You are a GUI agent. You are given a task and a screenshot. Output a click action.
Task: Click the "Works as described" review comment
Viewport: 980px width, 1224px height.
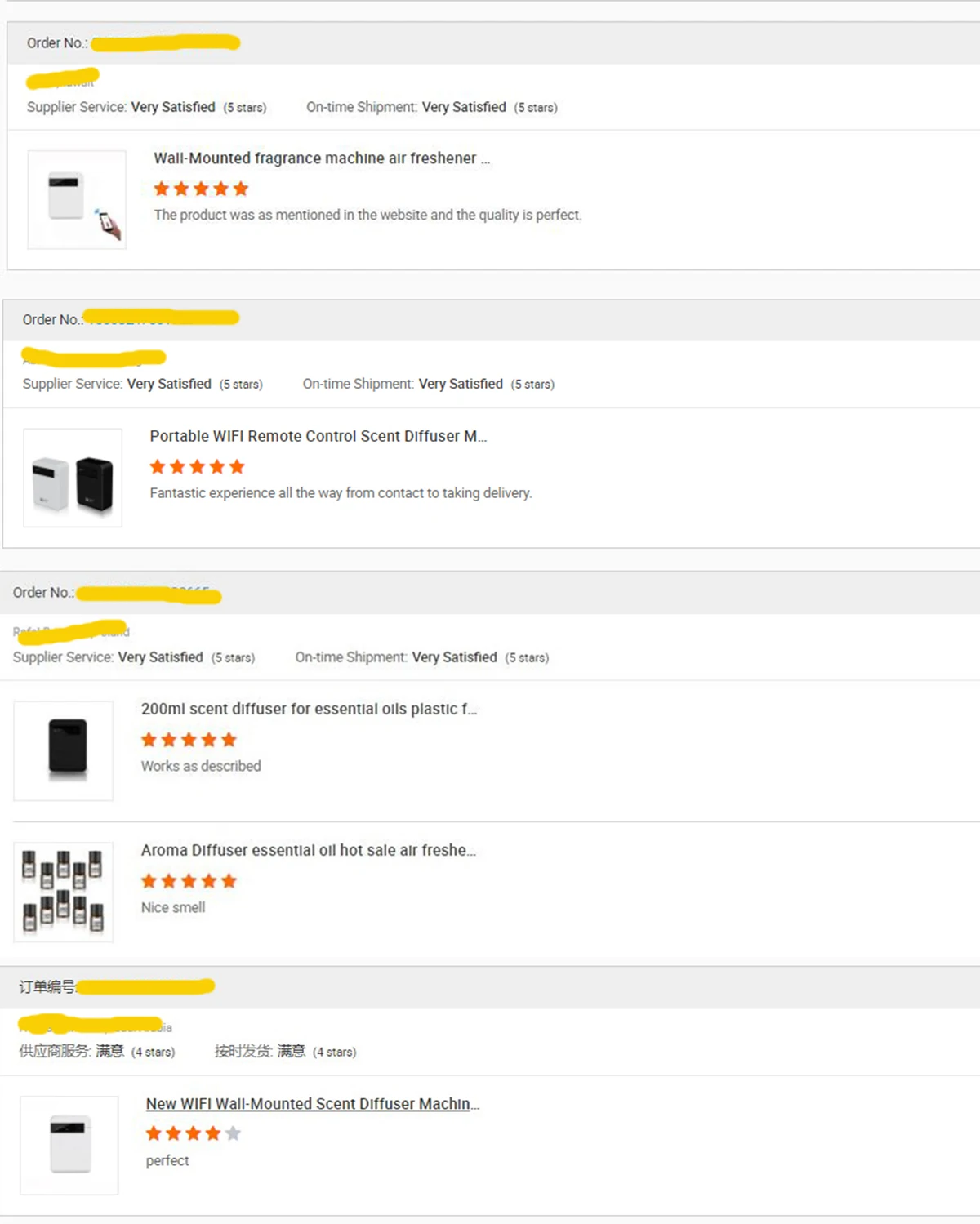(201, 766)
